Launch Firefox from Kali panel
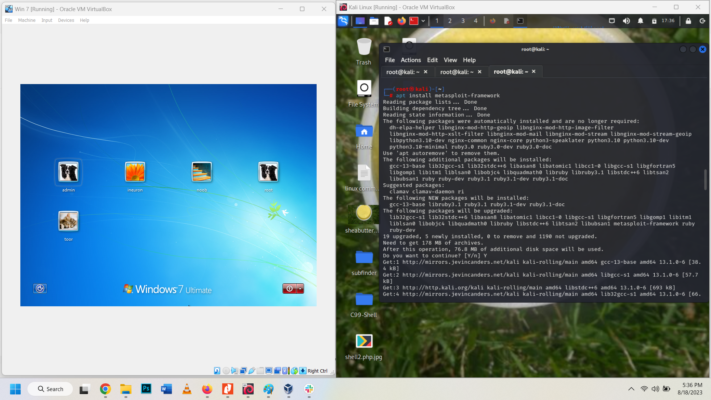The height and width of the screenshot is (400, 711). [x=401, y=21]
